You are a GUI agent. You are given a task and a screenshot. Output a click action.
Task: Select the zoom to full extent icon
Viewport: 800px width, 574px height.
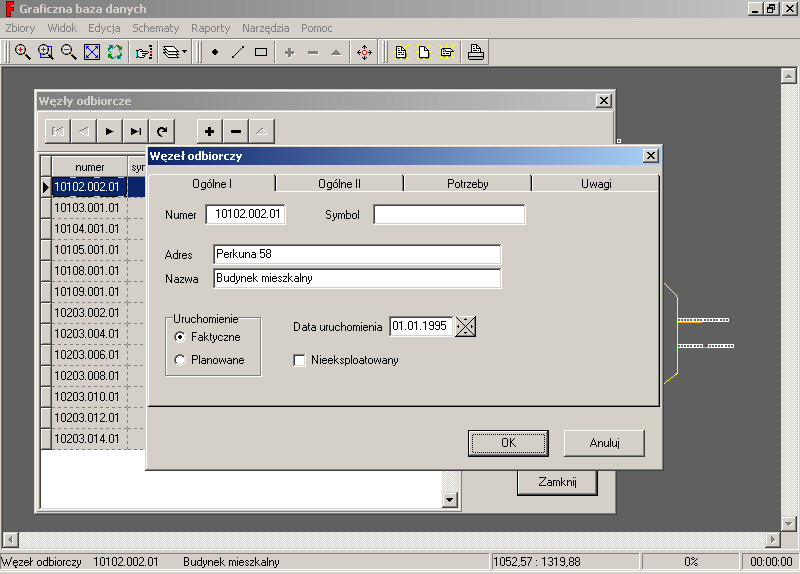(x=92, y=52)
